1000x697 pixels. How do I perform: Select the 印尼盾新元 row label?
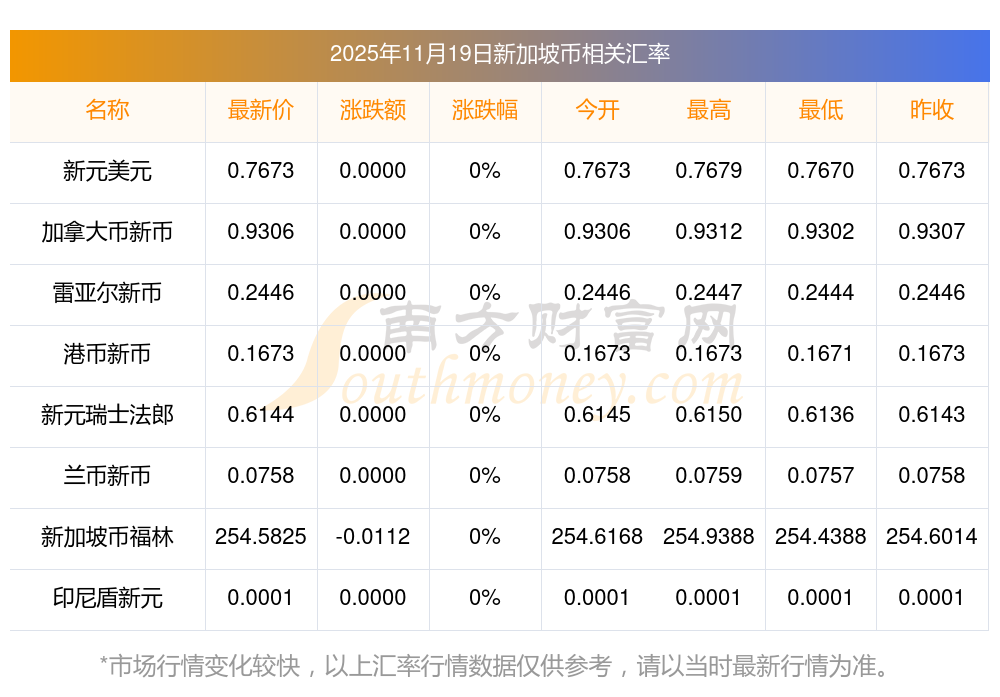click(107, 598)
